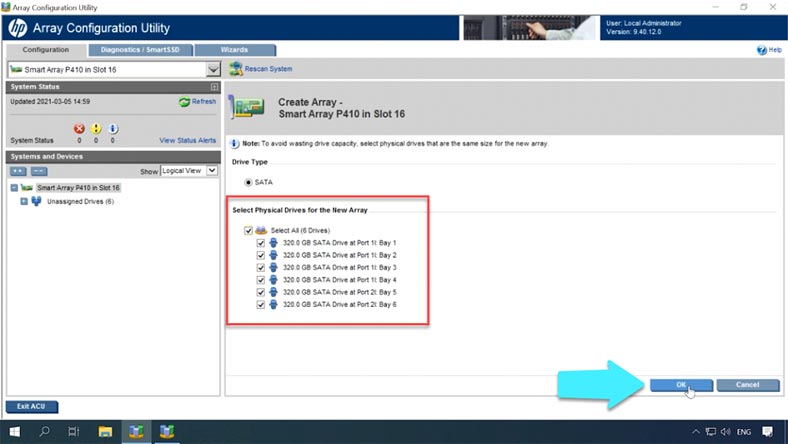Click the Select All drives group icon
Screen dimensions: 788x444
(261, 230)
